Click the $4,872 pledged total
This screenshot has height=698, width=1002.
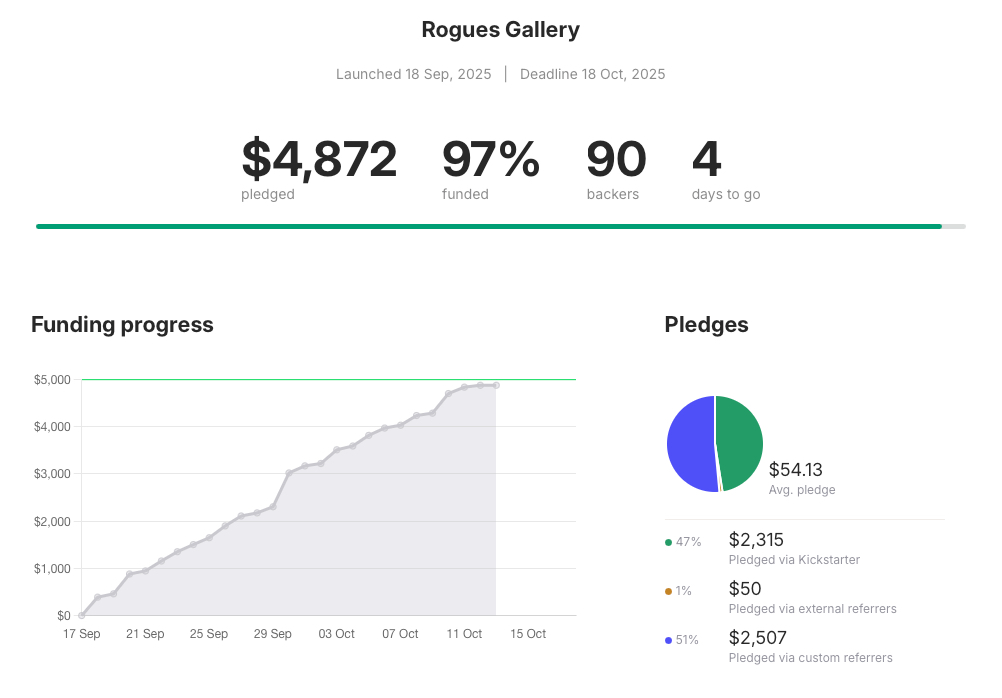(319, 160)
